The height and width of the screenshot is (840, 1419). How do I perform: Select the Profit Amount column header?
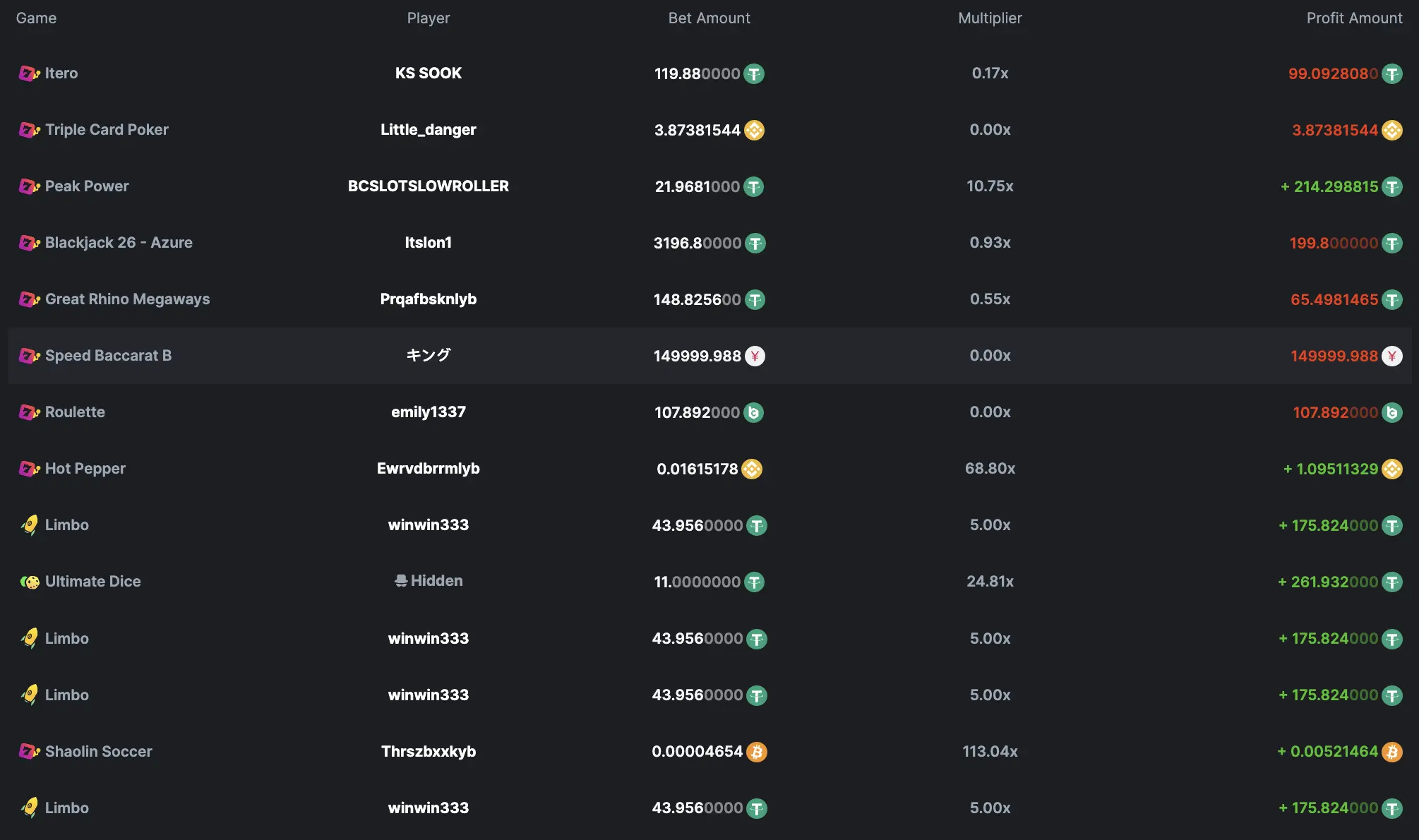[1354, 18]
